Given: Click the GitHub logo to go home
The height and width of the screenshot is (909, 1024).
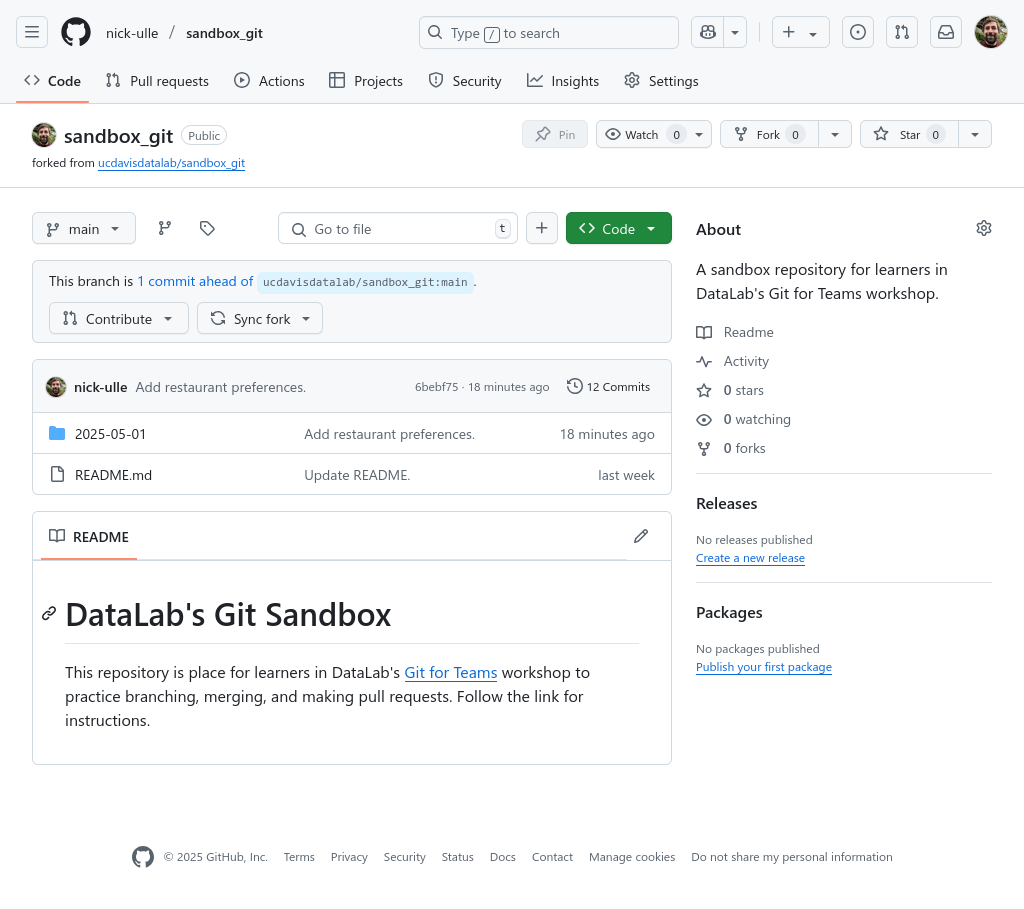Looking at the screenshot, I should point(75,31).
